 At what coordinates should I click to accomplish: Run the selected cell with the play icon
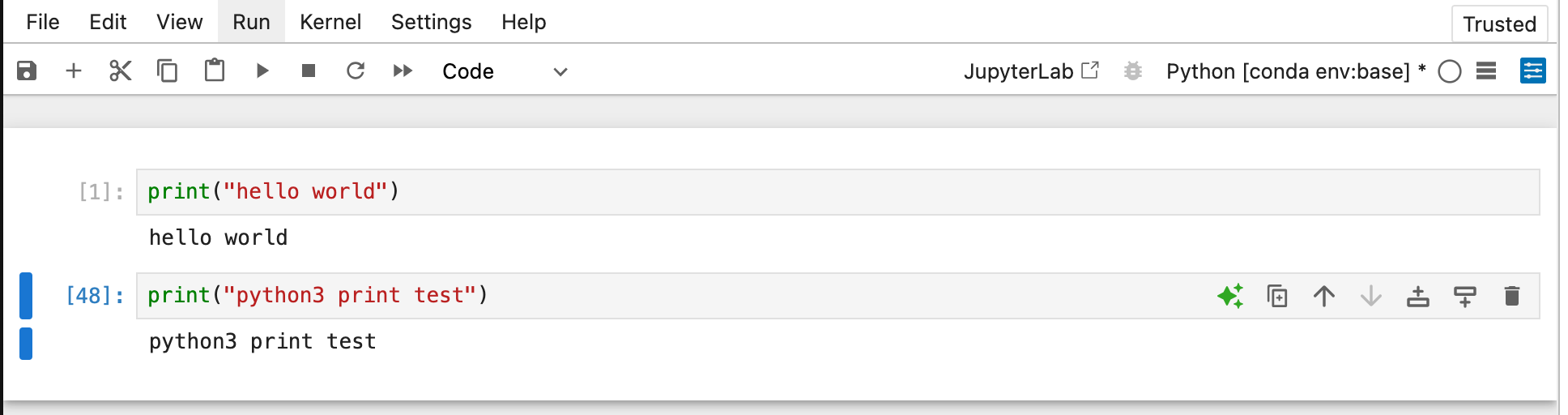point(262,71)
